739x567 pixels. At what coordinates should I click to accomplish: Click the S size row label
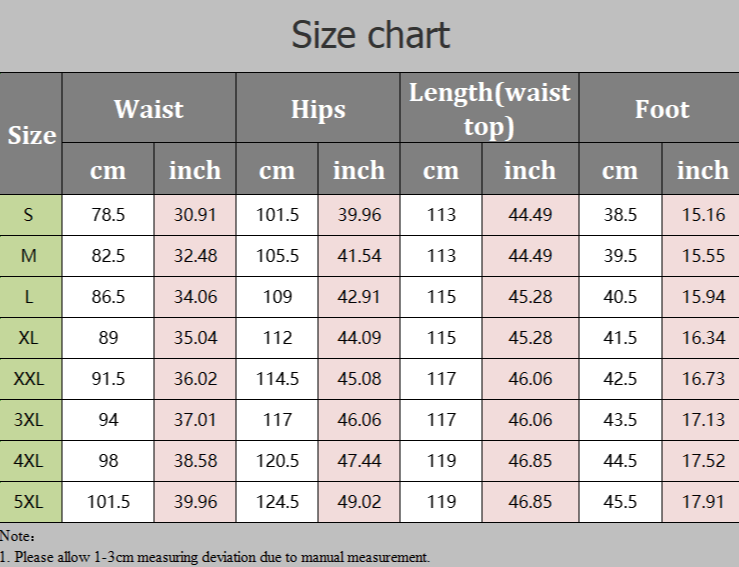pos(31,215)
